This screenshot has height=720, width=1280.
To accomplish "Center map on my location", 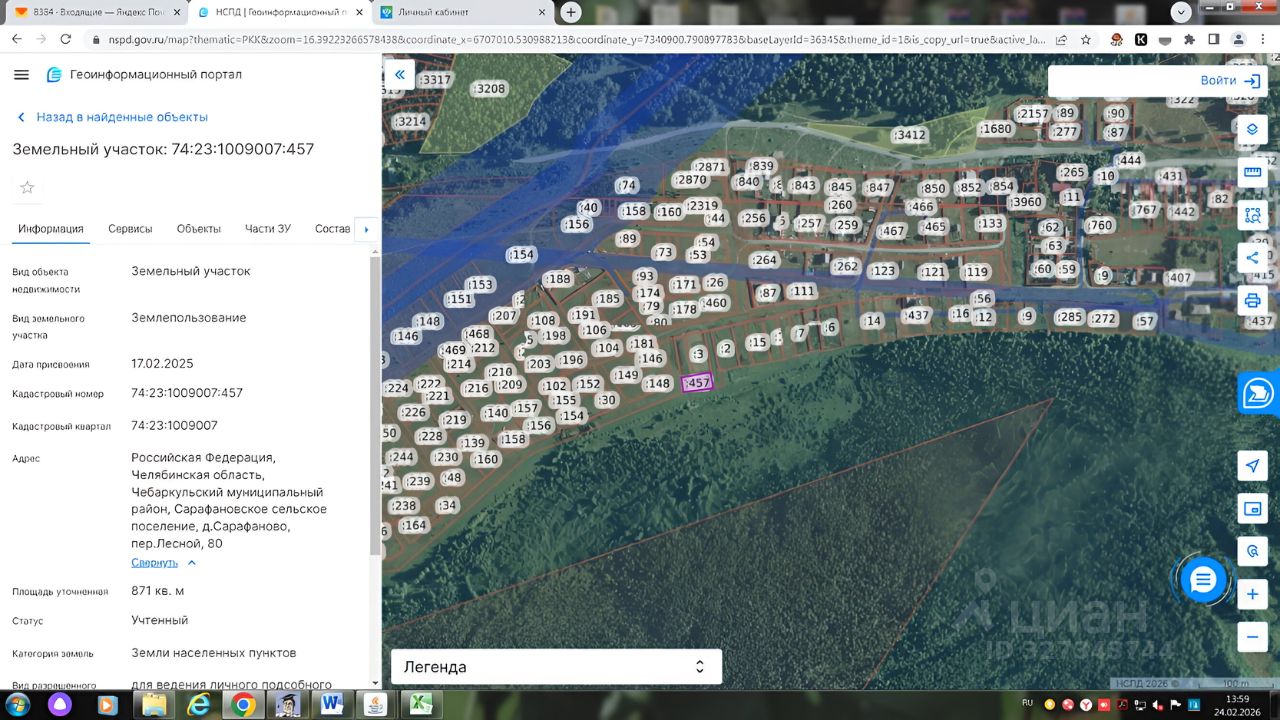I will [x=1252, y=466].
